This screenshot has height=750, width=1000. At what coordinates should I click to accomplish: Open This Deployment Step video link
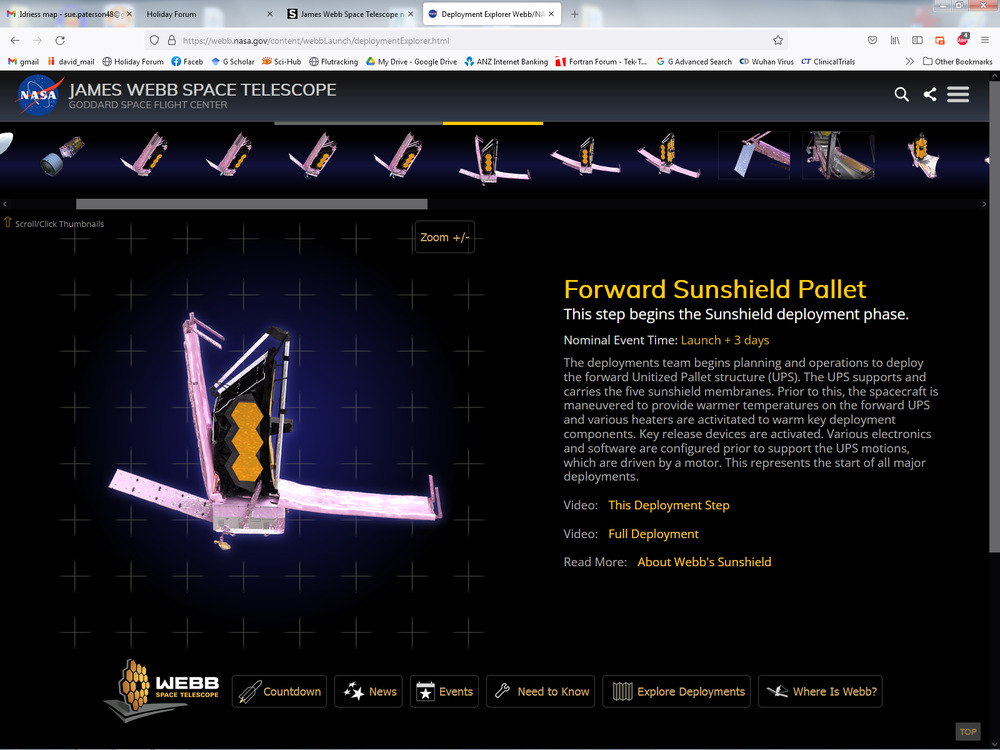(668, 505)
